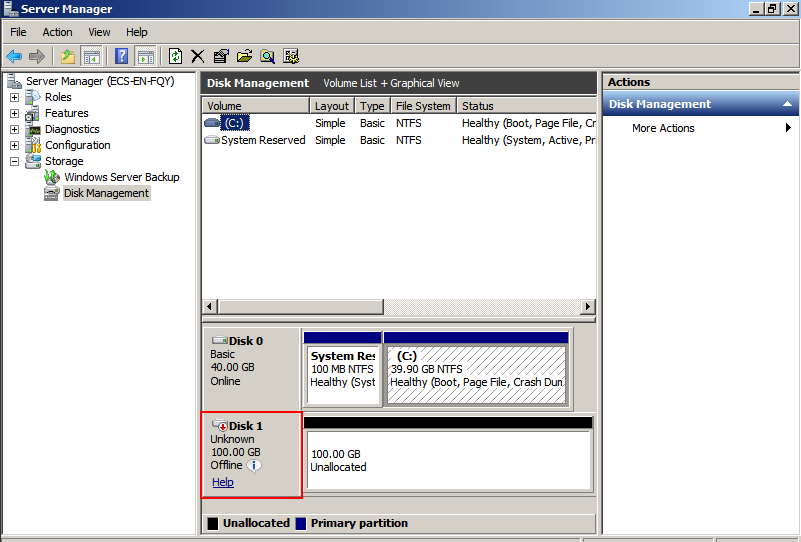Select Roles in the tree

coord(58,97)
